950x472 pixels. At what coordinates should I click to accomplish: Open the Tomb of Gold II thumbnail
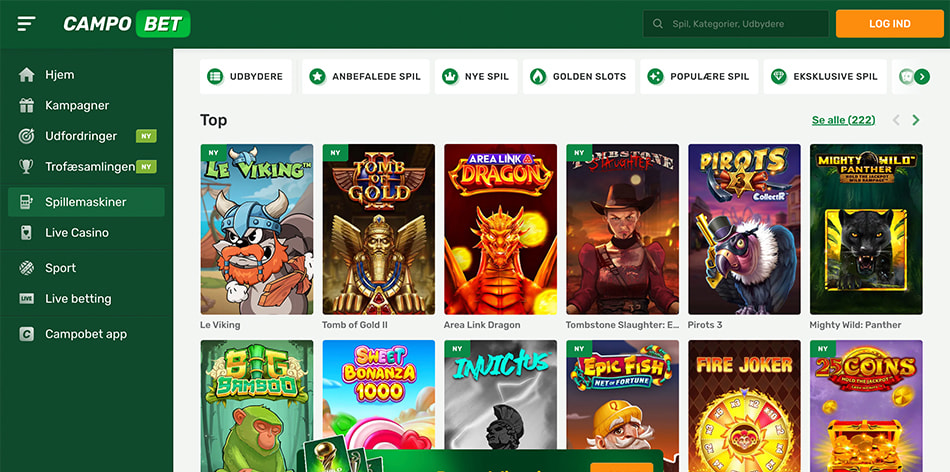pos(378,229)
